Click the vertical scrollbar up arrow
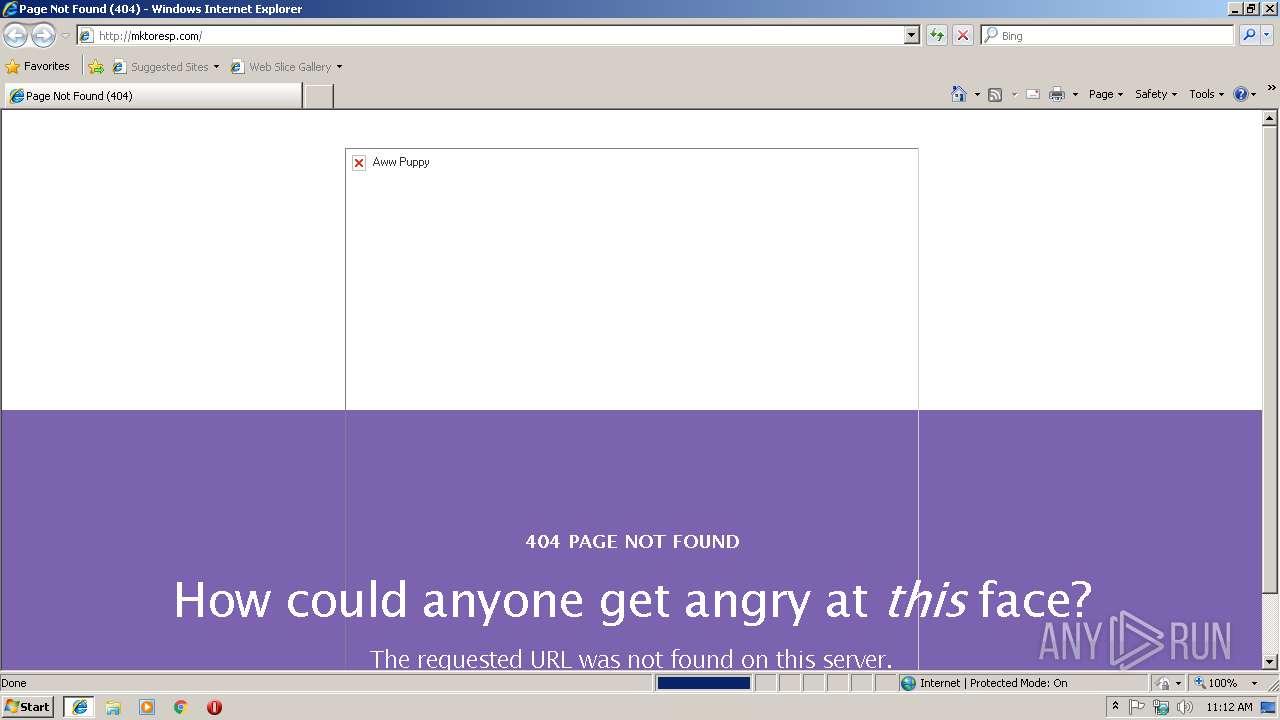Viewport: 1280px width, 720px height. (1270, 118)
